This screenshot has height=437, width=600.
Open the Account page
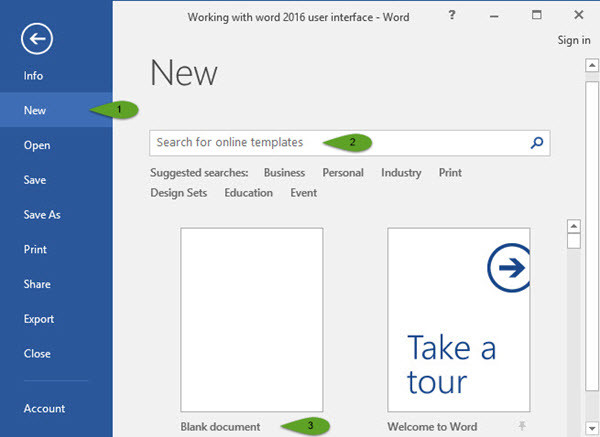coord(44,408)
